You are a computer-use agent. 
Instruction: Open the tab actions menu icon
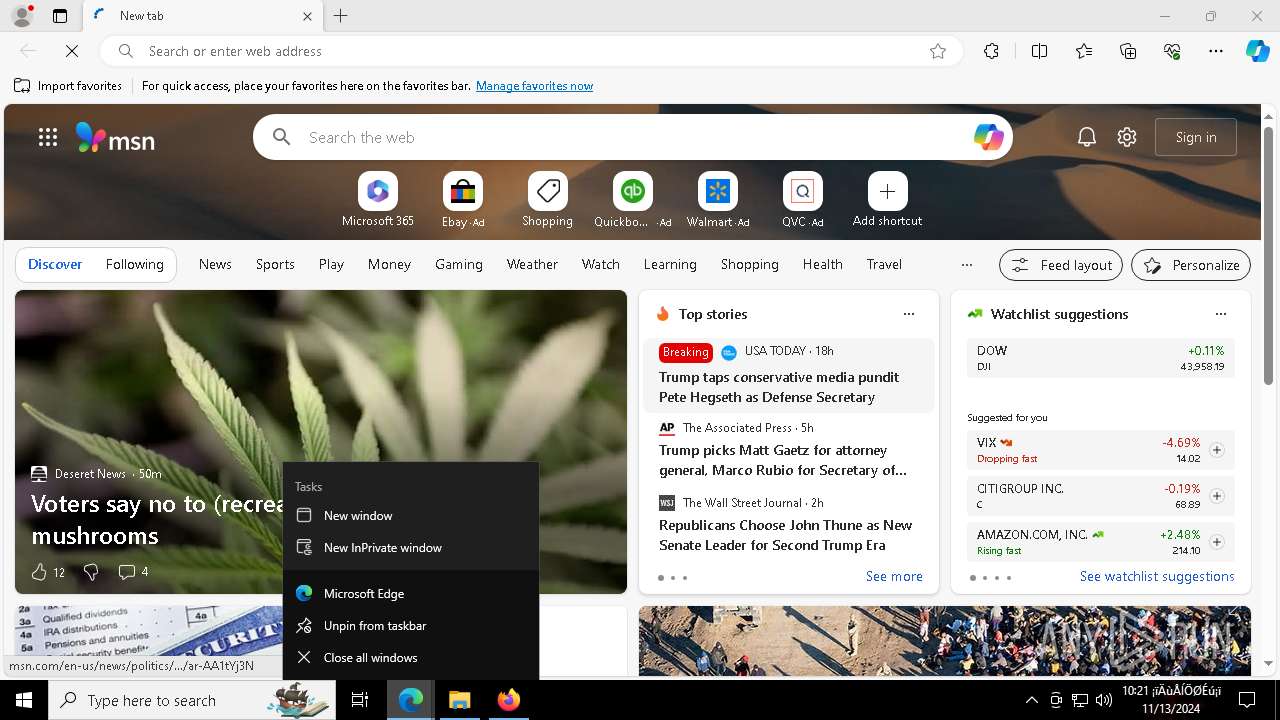(x=60, y=16)
